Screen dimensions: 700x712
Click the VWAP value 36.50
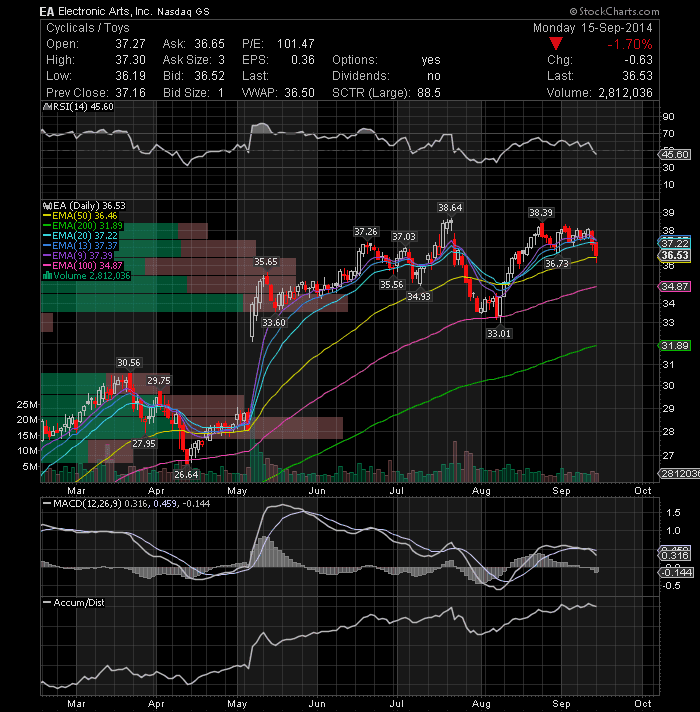[299, 93]
